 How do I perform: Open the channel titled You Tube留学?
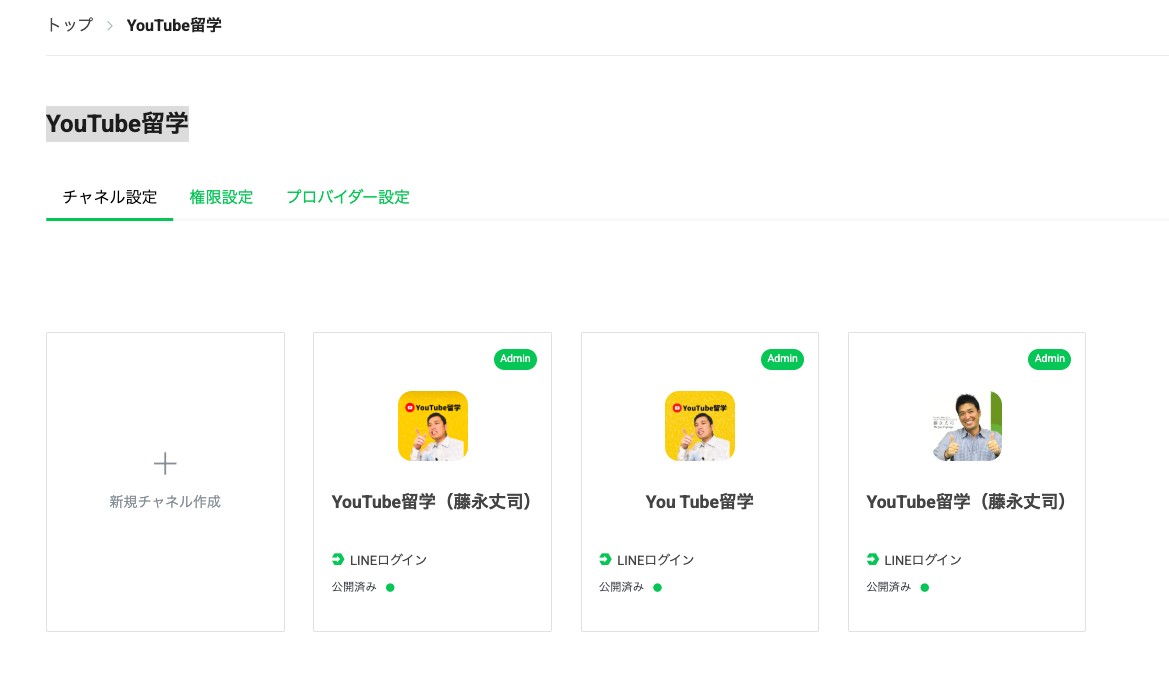tap(699, 502)
